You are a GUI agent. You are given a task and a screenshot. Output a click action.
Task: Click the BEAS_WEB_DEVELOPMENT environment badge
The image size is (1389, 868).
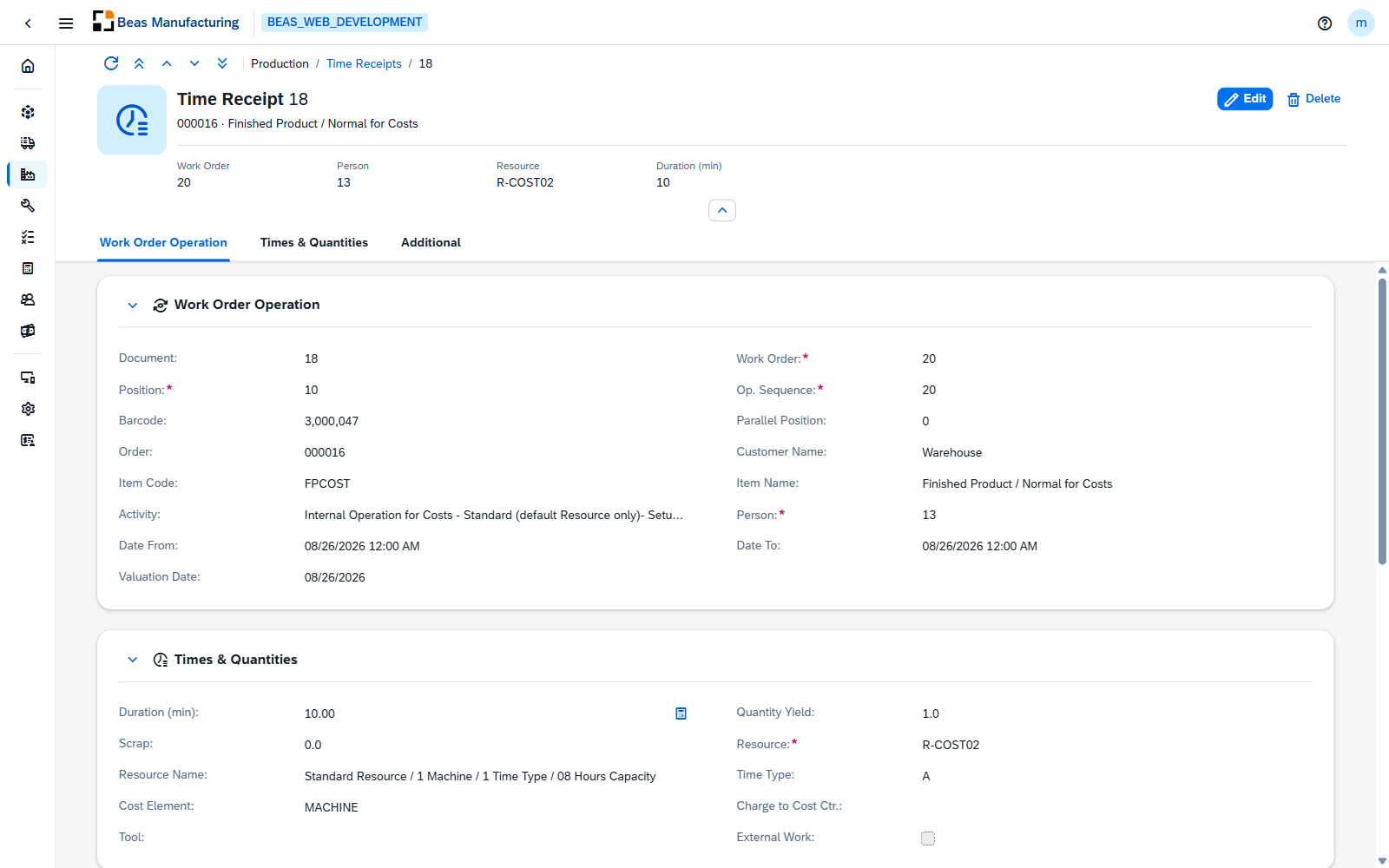[x=345, y=22]
